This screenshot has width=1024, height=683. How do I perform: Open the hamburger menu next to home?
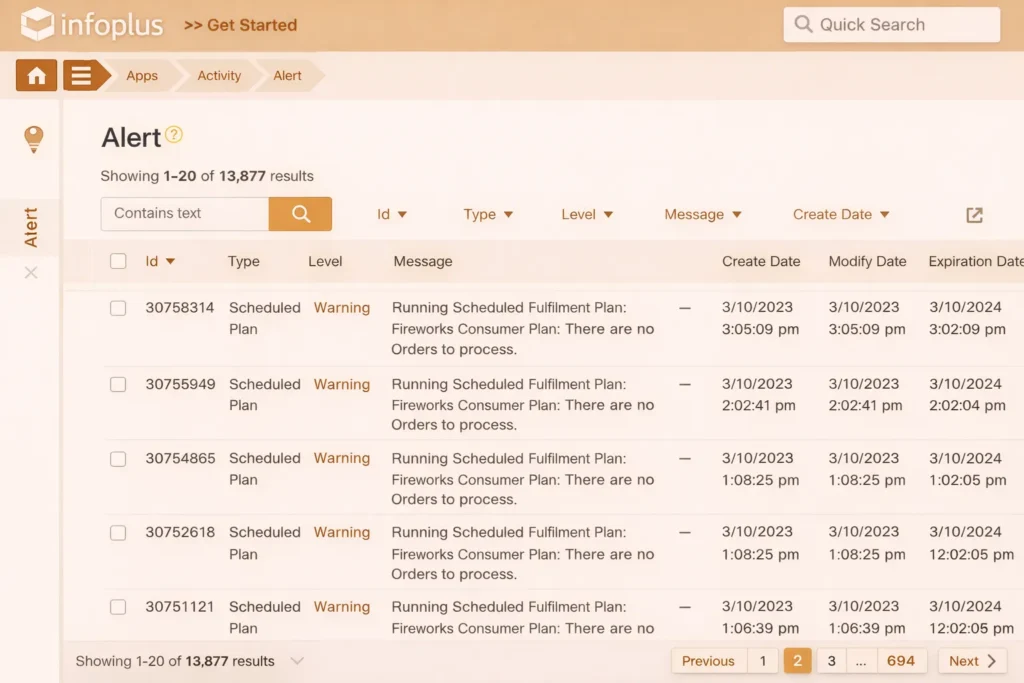coord(78,75)
